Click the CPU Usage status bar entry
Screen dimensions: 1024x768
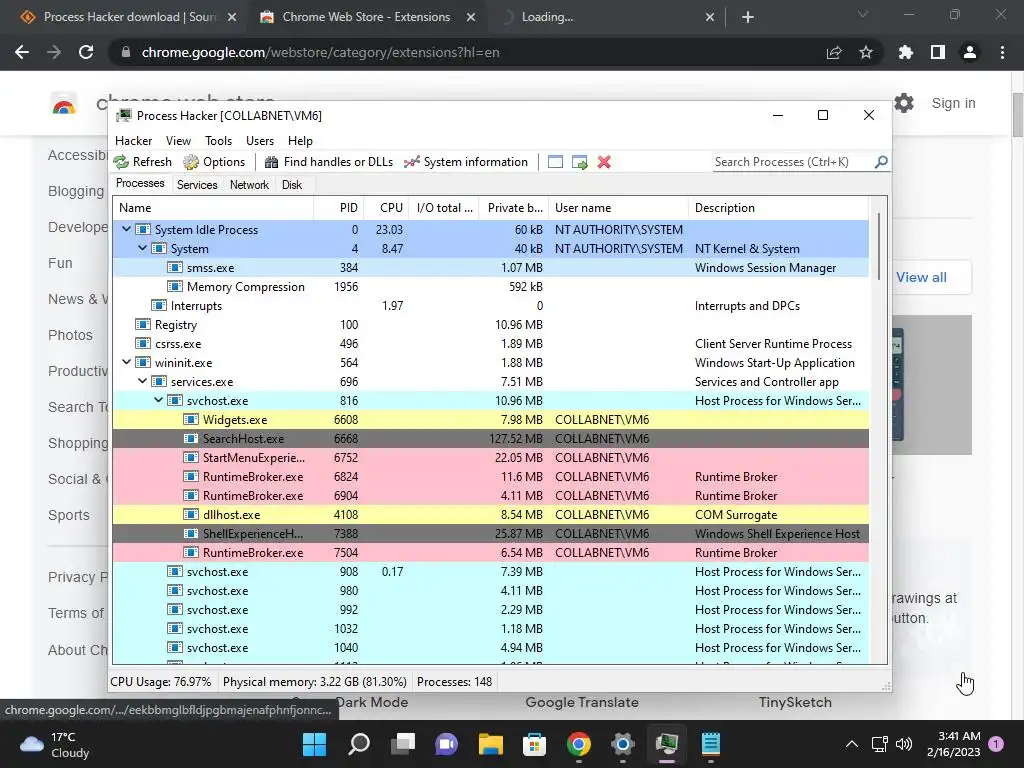coord(161,682)
